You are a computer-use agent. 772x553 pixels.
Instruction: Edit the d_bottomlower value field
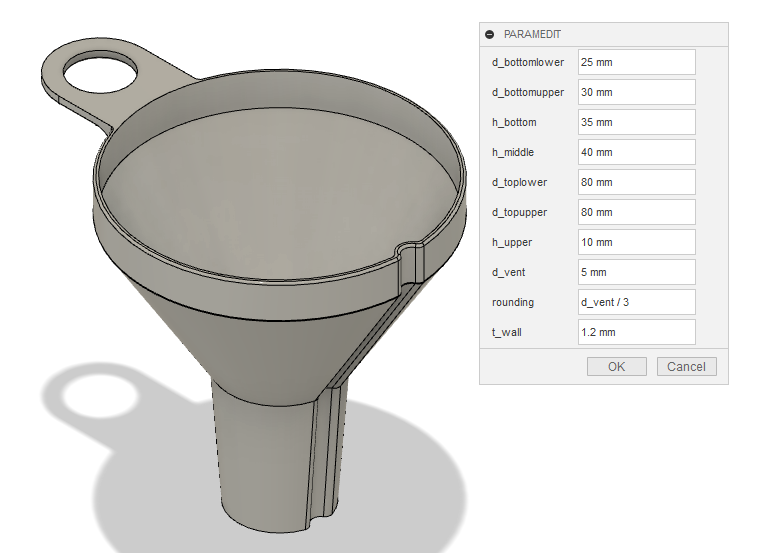click(637, 62)
